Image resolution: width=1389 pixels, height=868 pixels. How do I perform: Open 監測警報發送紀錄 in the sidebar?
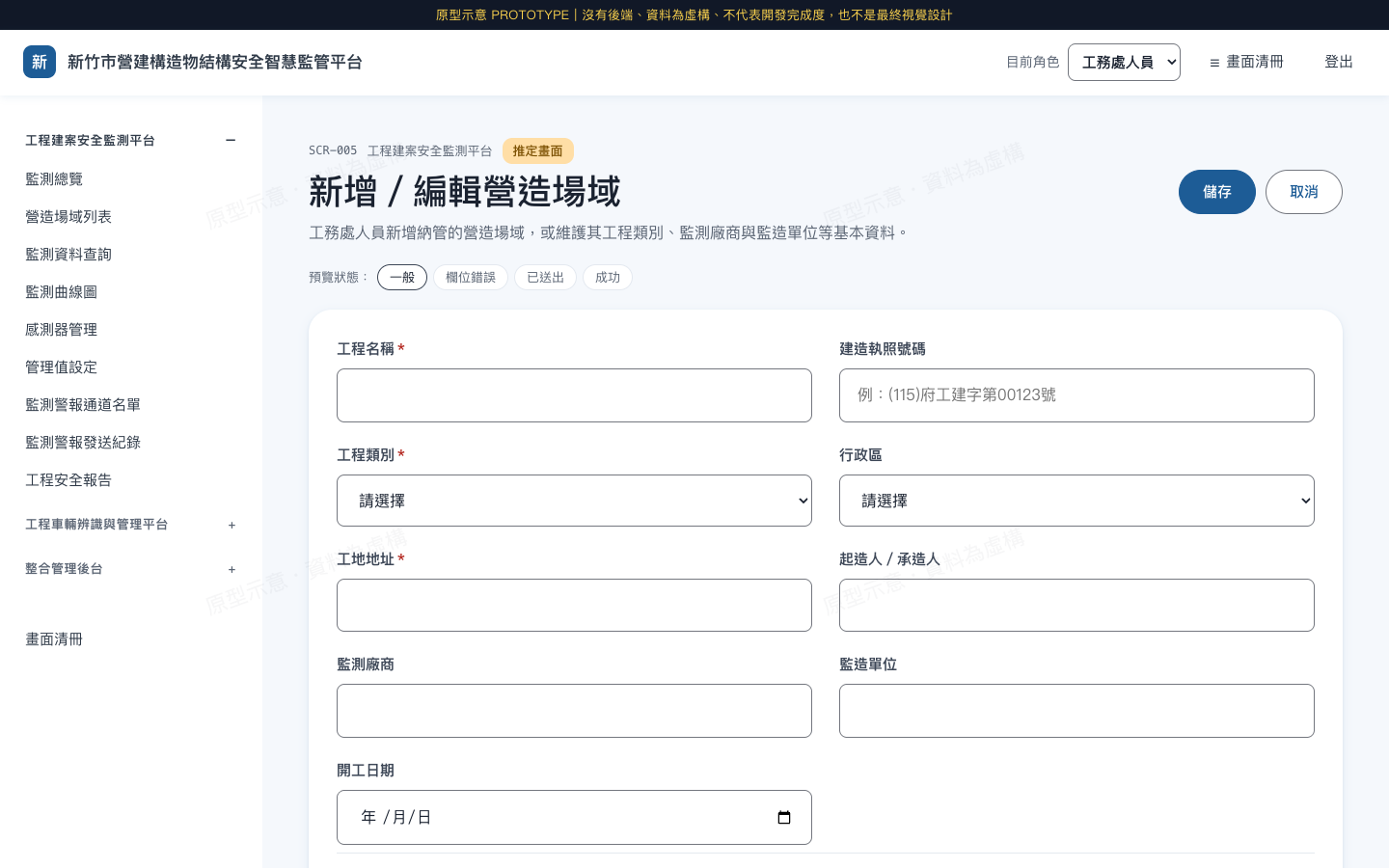[83, 443]
